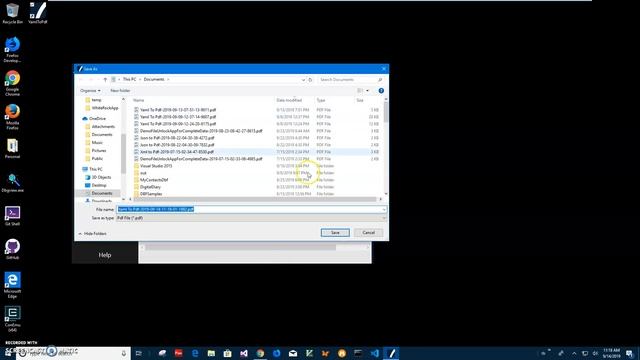Image resolution: width=640 pixels, height=360 pixels.
Task: Open Visual Studio Code from the taskbar
Action: [x=375, y=353]
